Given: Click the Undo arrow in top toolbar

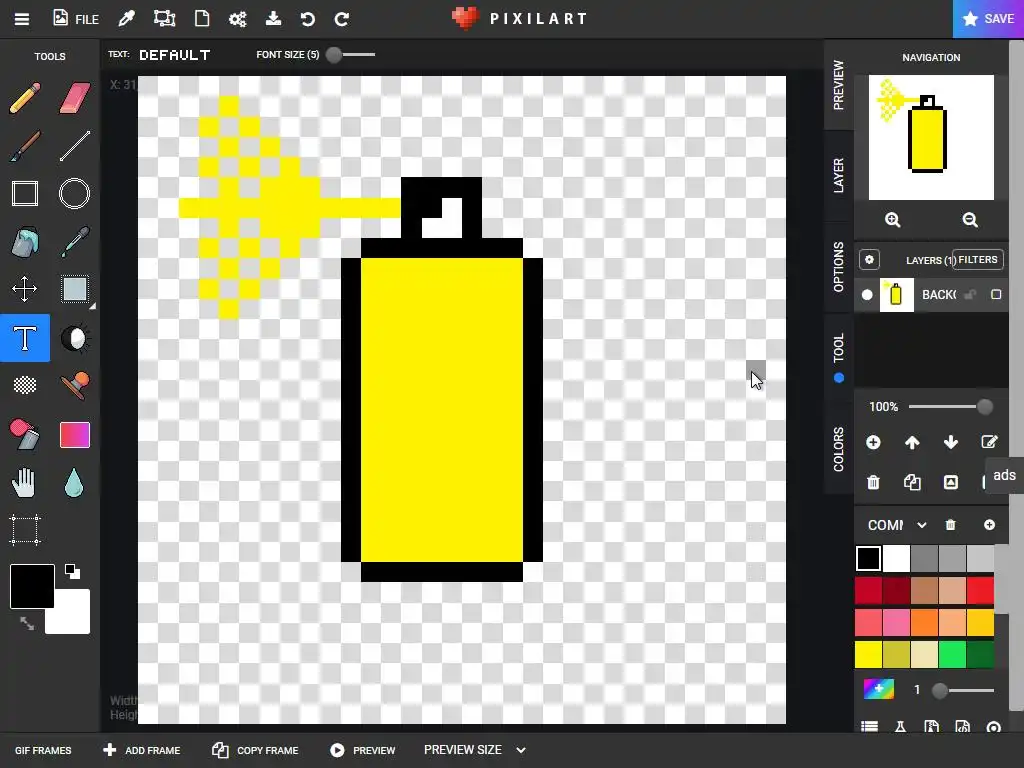Looking at the screenshot, I should pos(308,19).
